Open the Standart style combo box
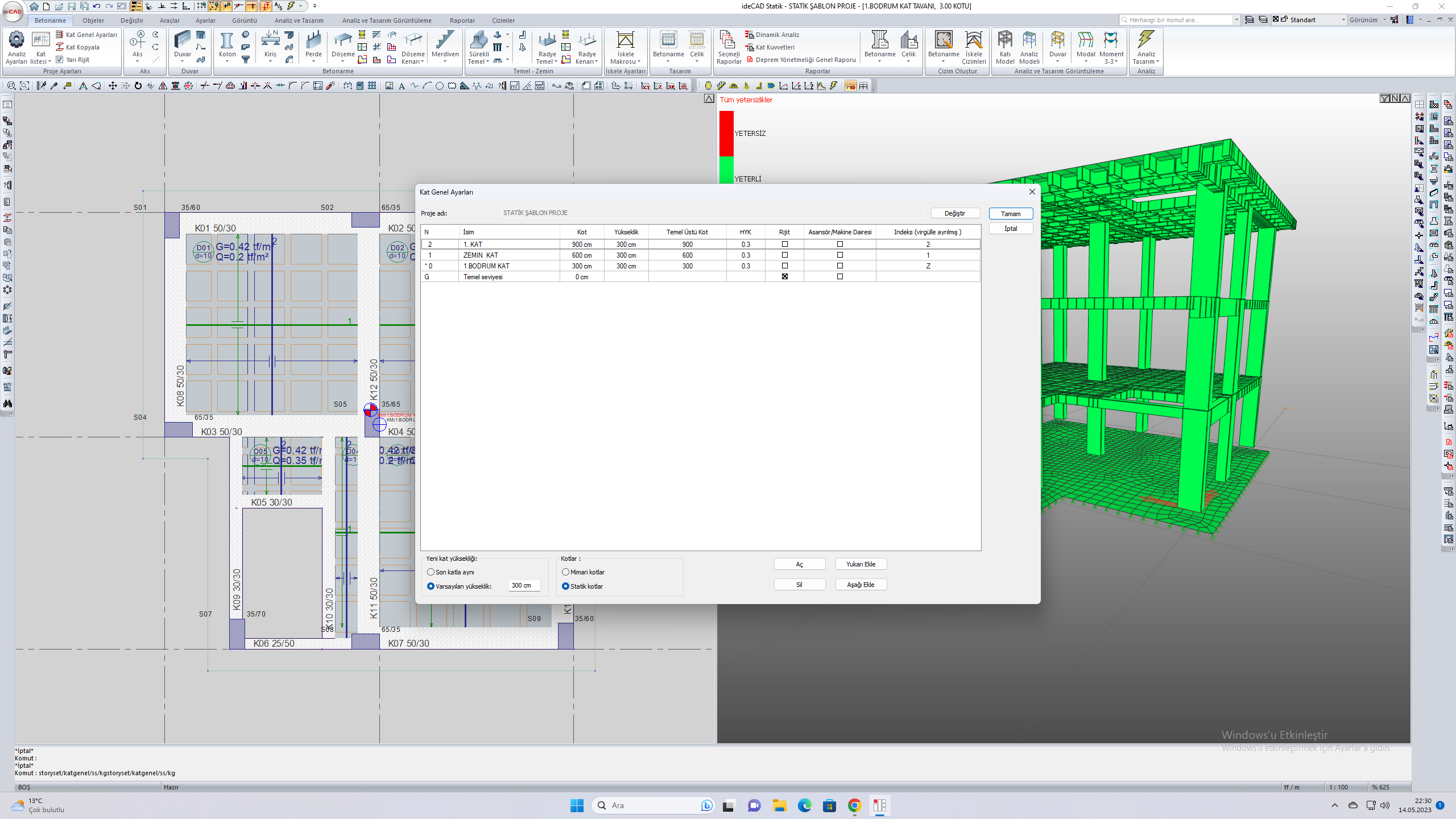This screenshot has width=1456, height=819. pyautogui.click(x=1310, y=19)
